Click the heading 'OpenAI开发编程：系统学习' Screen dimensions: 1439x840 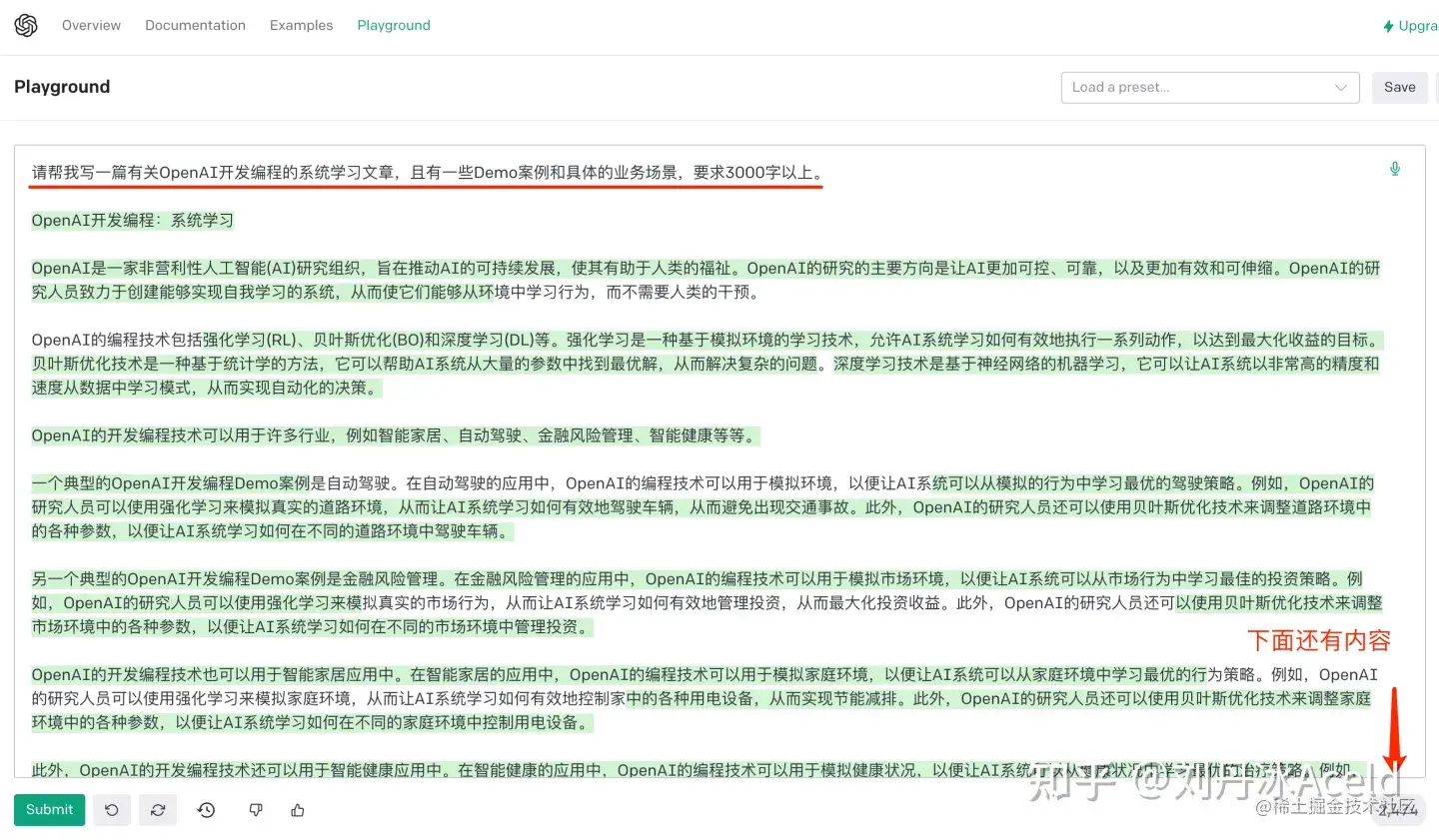pyautogui.click(x=132, y=220)
